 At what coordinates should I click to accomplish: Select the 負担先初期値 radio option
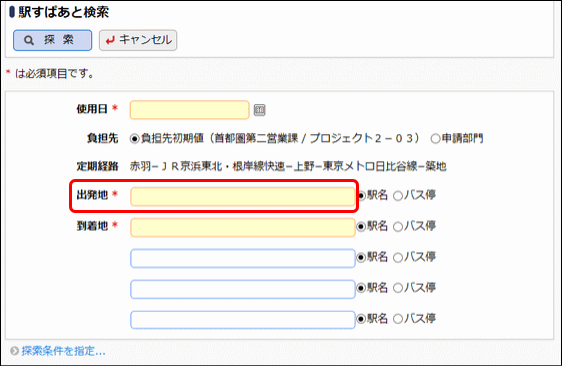point(134,139)
